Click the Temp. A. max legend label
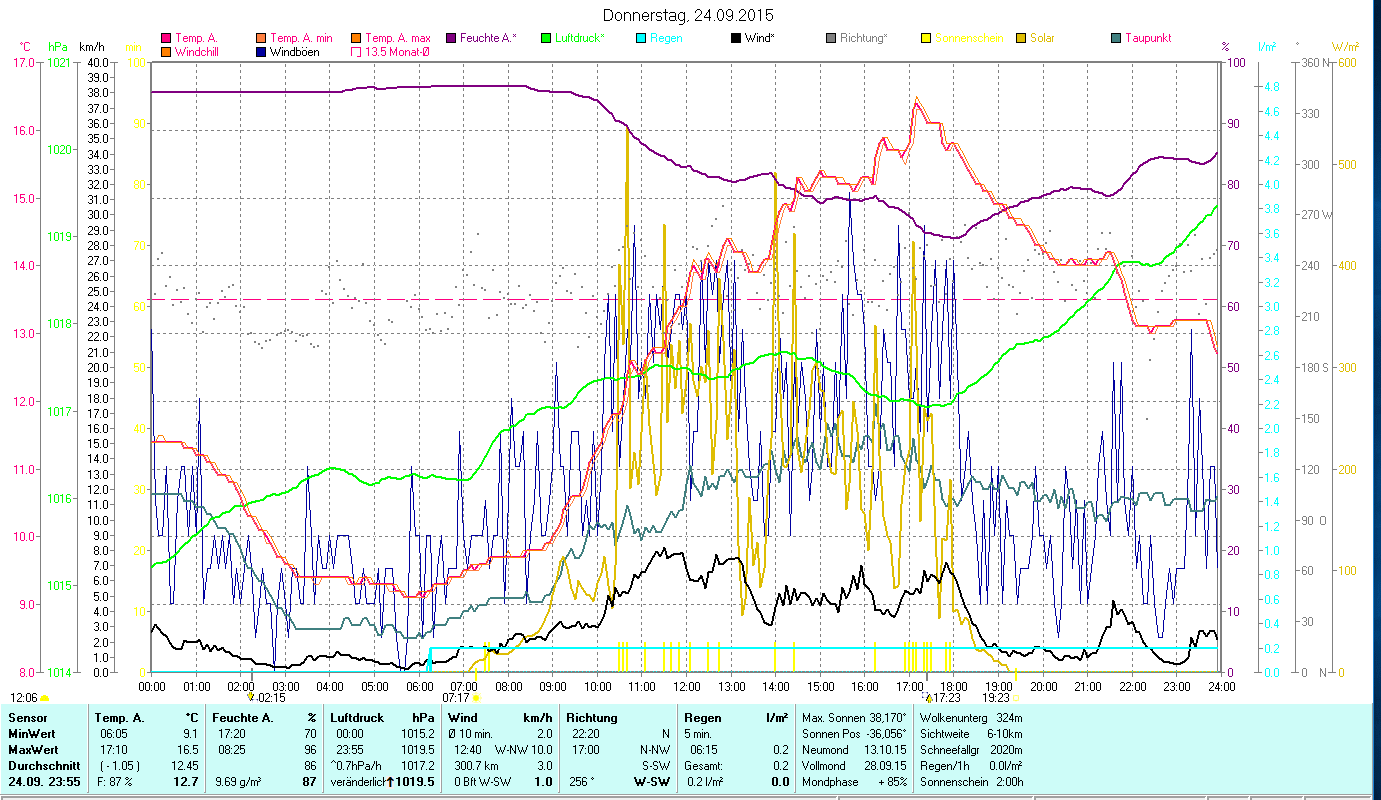The image size is (1381, 800). [397, 38]
